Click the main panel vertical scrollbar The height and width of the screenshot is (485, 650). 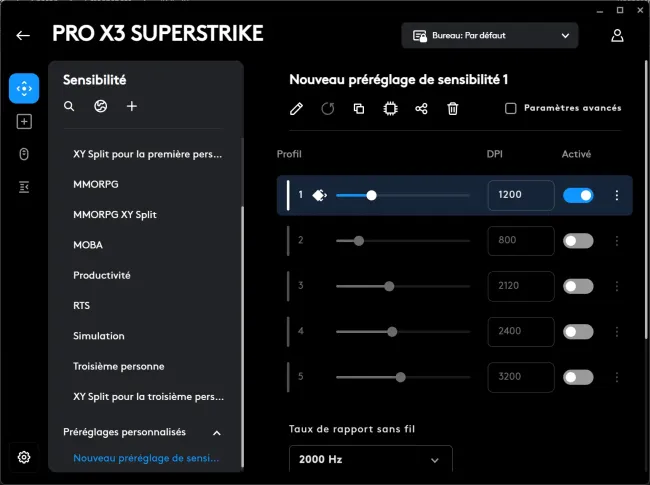[x=646, y=199]
